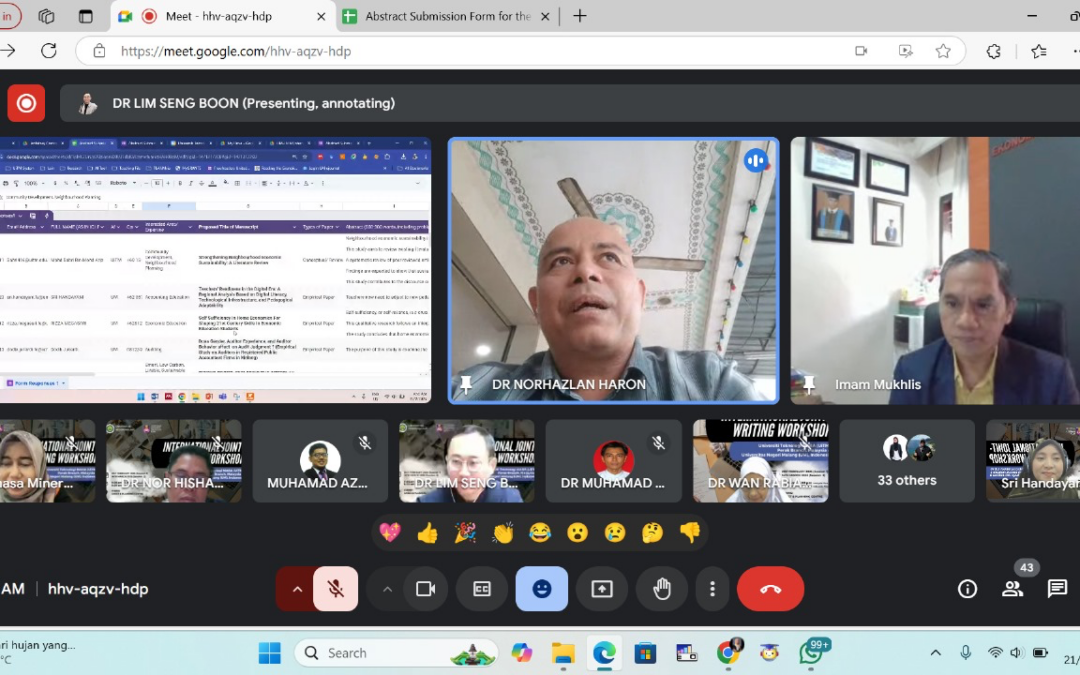Click the red recording indicator icon
The width and height of the screenshot is (1080, 675).
(x=26, y=103)
